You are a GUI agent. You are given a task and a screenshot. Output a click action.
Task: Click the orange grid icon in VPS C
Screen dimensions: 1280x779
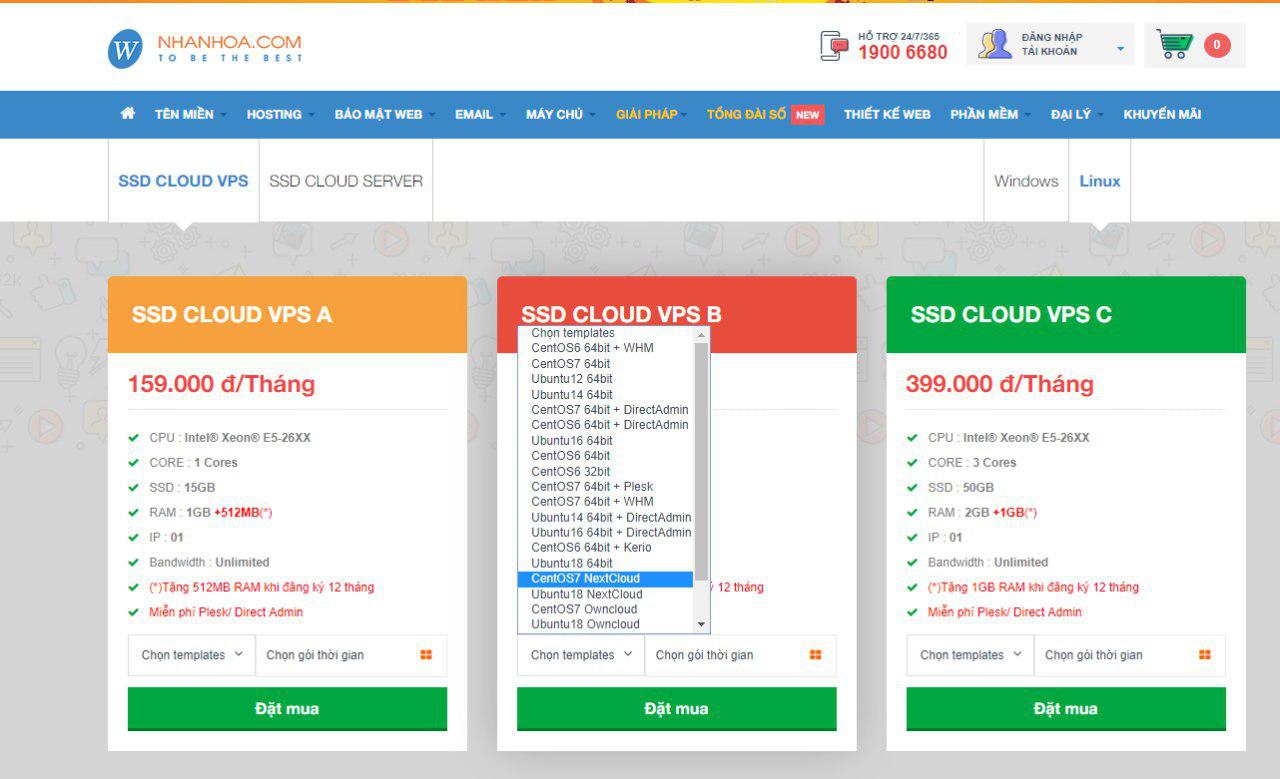pos(1204,655)
